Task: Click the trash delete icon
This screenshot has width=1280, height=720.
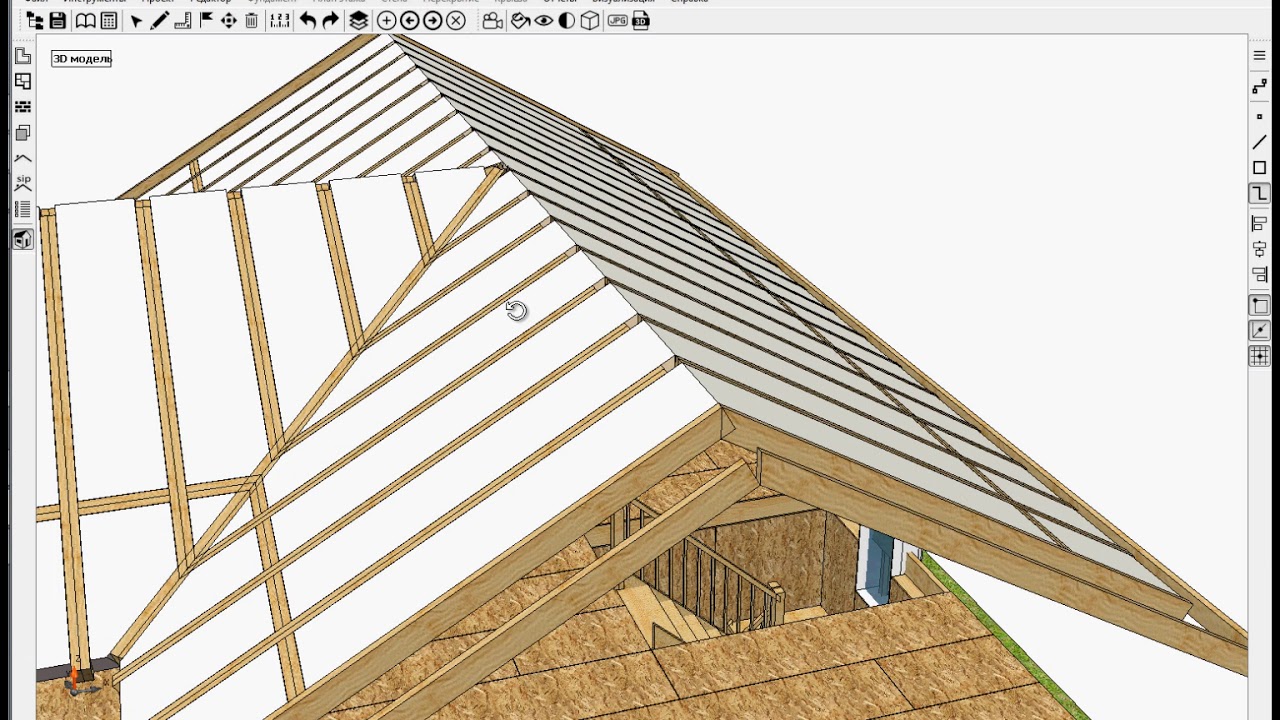Action: click(x=251, y=20)
